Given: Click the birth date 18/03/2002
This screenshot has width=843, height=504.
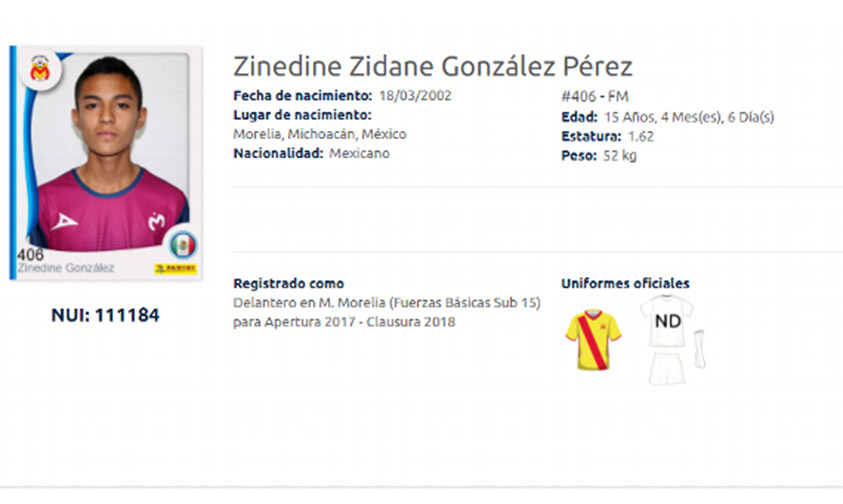Looking at the screenshot, I should click(415, 96).
